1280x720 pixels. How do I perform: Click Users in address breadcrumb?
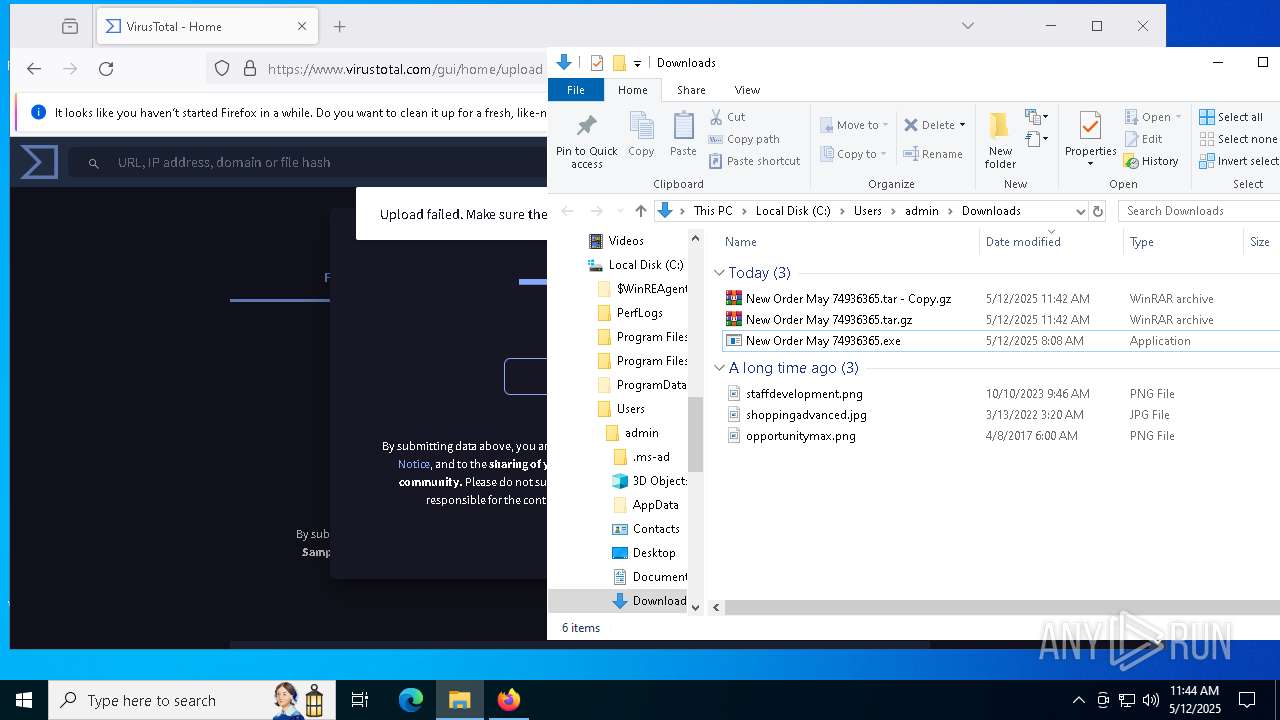point(868,211)
